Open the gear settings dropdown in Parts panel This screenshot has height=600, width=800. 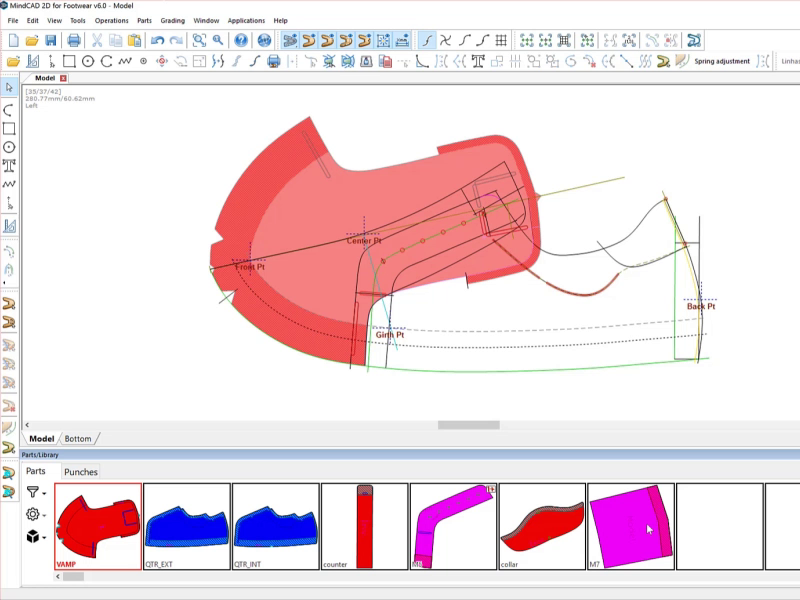point(36,514)
